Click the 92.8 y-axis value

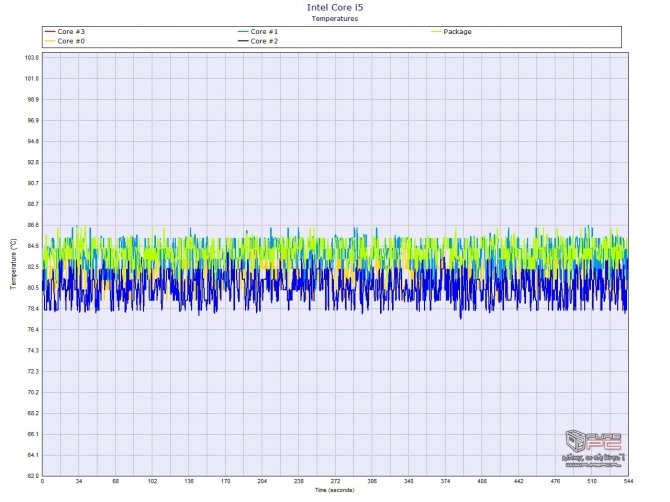tap(33, 162)
